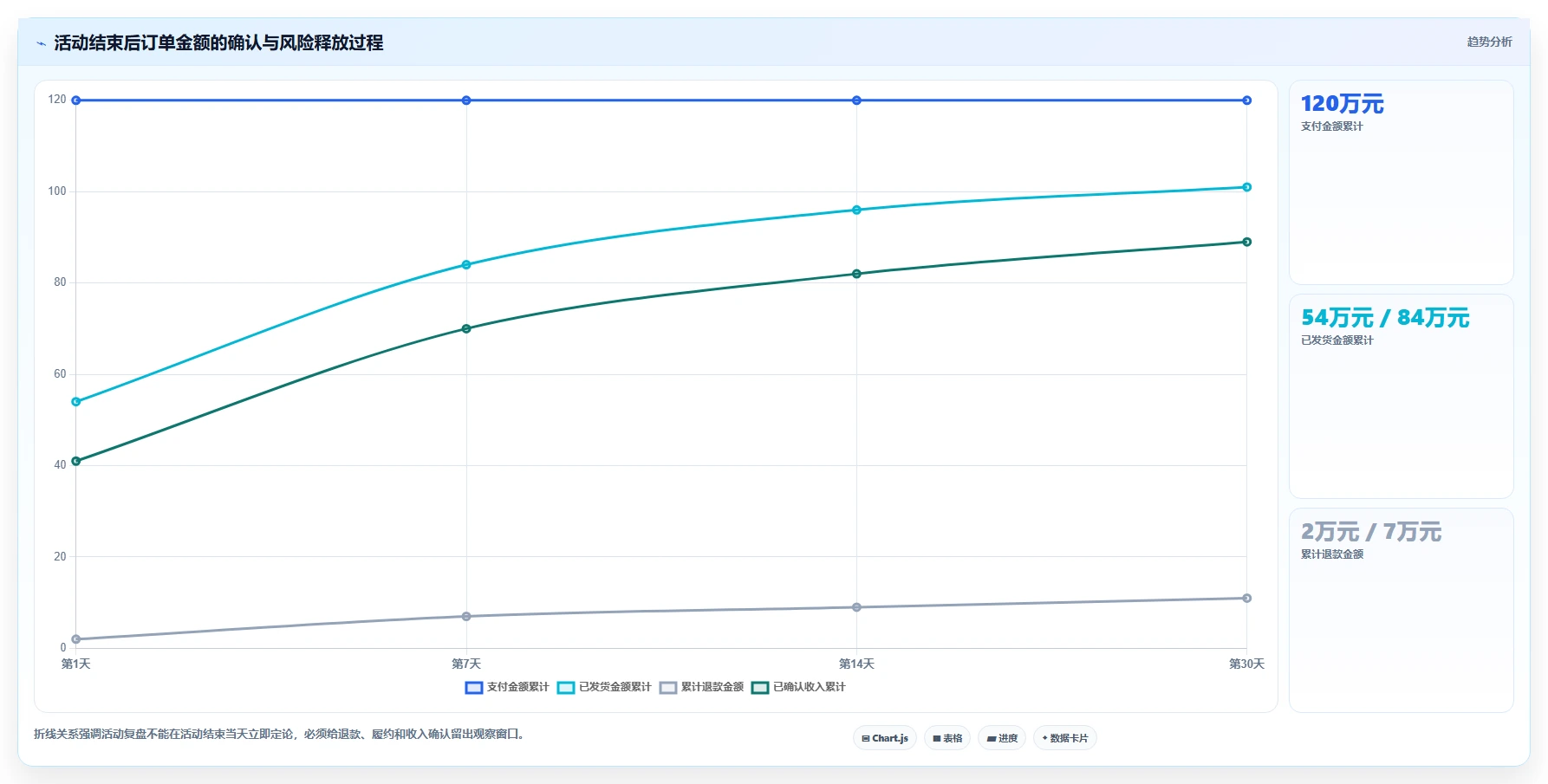Click the Chart.js tag icon
The width and height of the screenshot is (1548, 784).
coord(866,738)
